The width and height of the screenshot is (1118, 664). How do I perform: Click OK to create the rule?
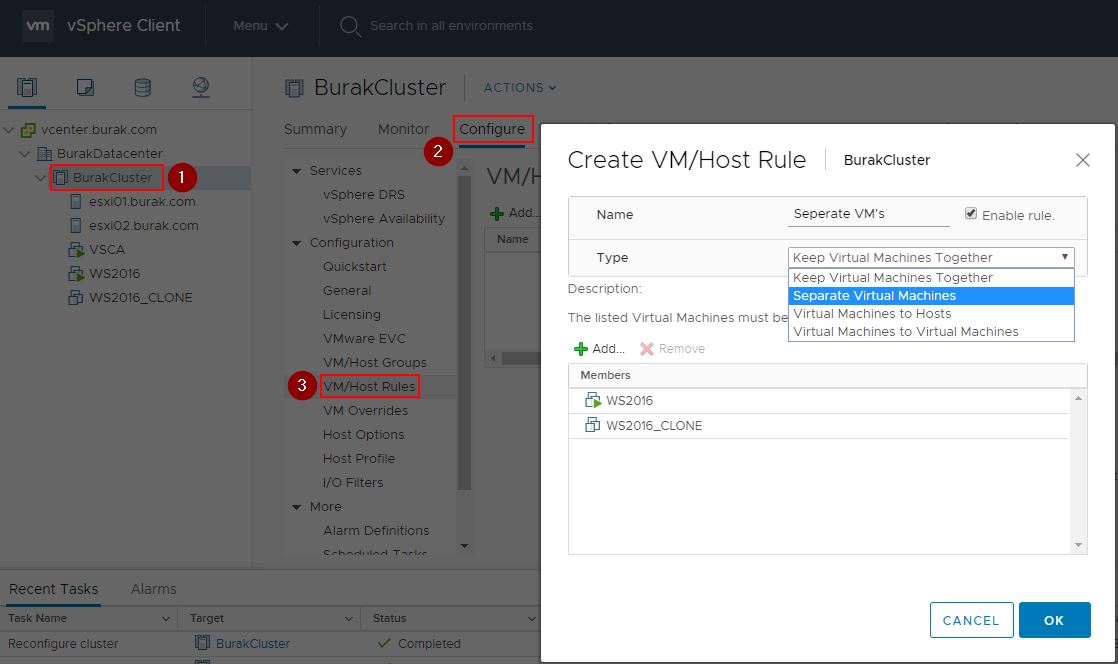tap(1055, 620)
